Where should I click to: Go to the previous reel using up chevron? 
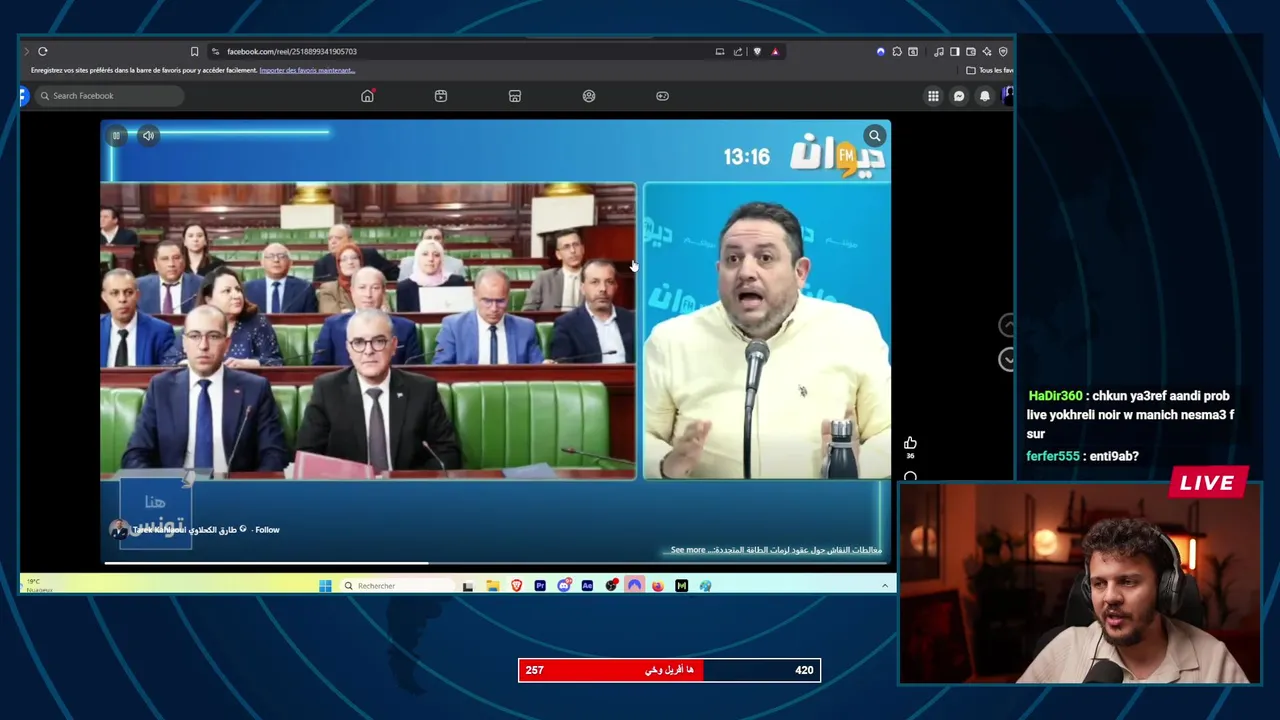(x=1007, y=325)
